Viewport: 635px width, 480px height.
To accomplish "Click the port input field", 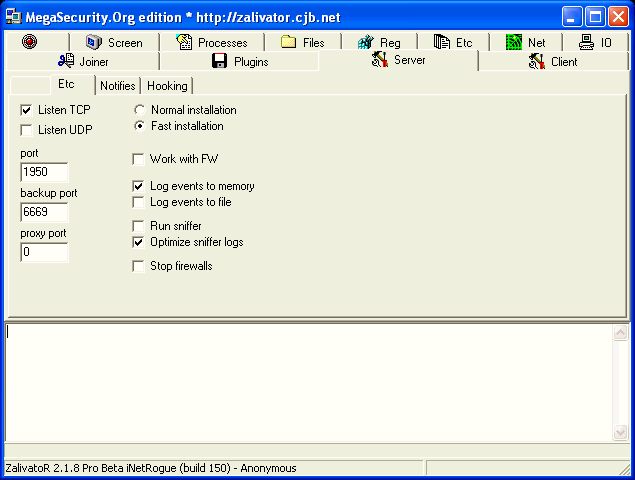I will click(44, 172).
